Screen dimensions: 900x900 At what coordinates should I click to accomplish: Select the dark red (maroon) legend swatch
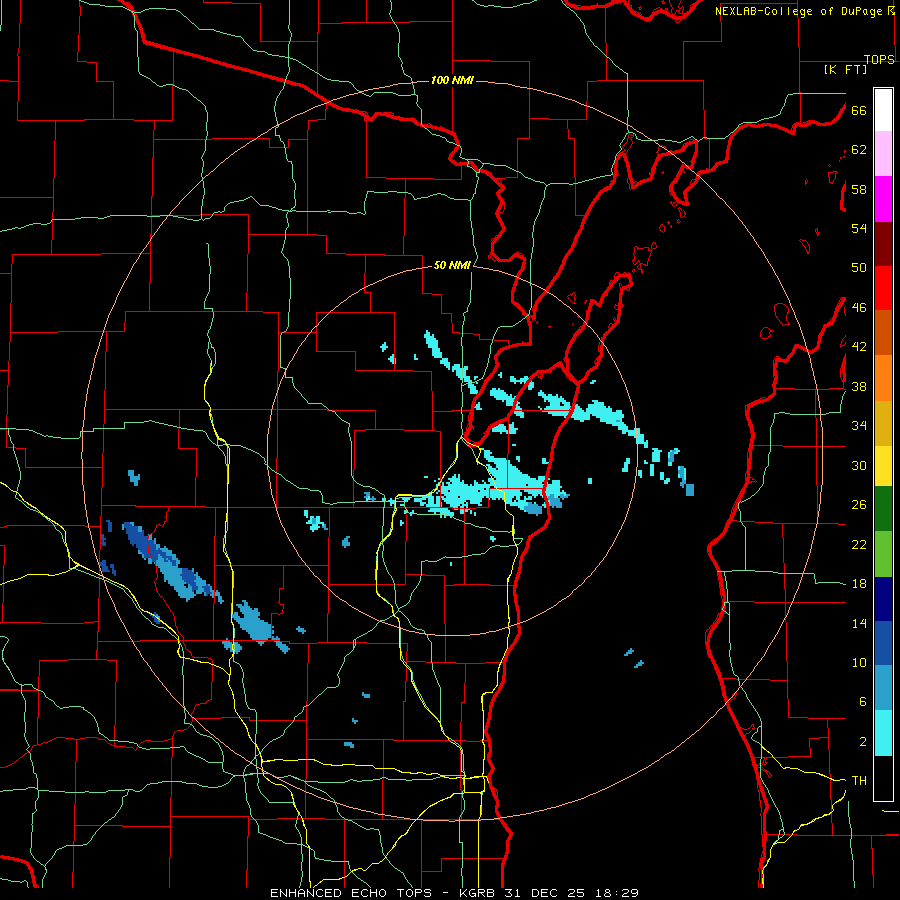click(883, 244)
